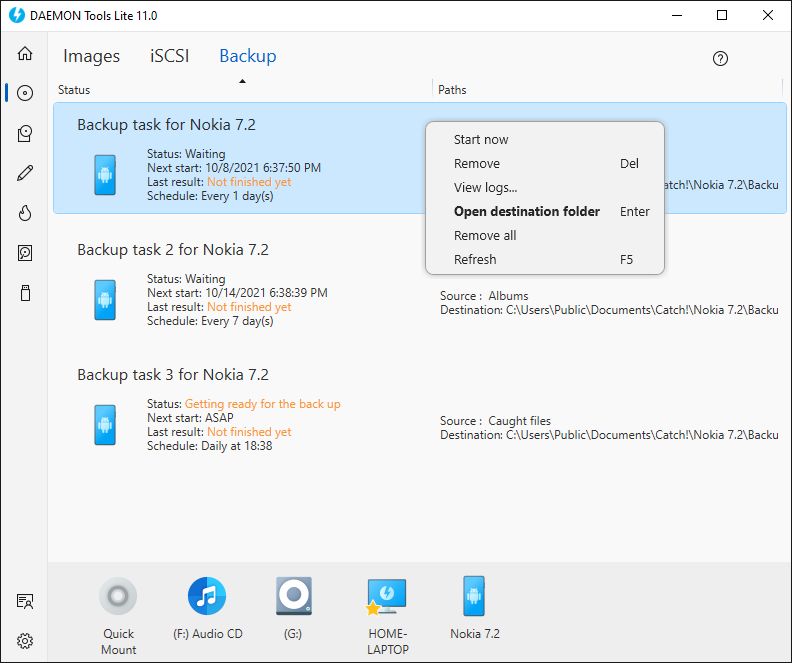Click the help question mark icon
Image resolution: width=792 pixels, height=663 pixels.
coord(720,59)
